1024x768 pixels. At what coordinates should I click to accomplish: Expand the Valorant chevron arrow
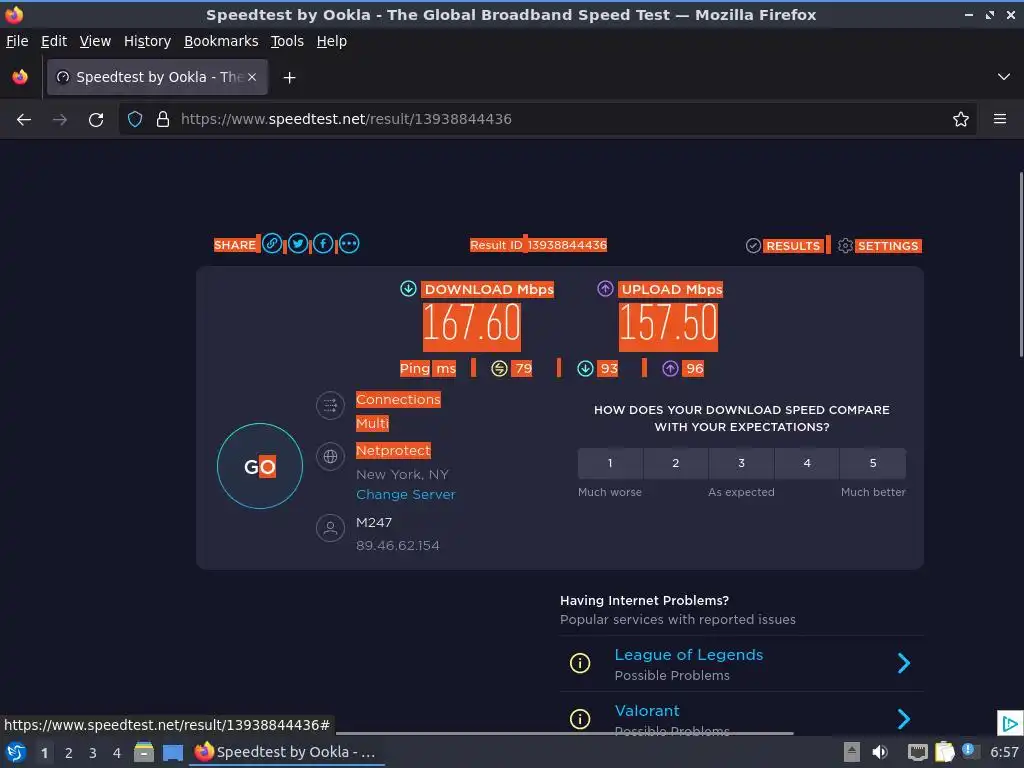[904, 719]
